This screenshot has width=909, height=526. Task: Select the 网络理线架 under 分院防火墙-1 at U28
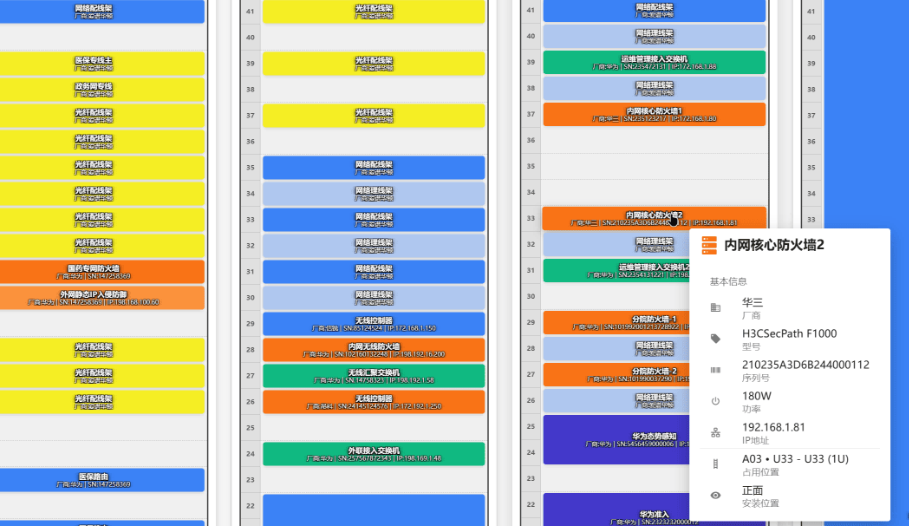pyautogui.click(x=616, y=349)
